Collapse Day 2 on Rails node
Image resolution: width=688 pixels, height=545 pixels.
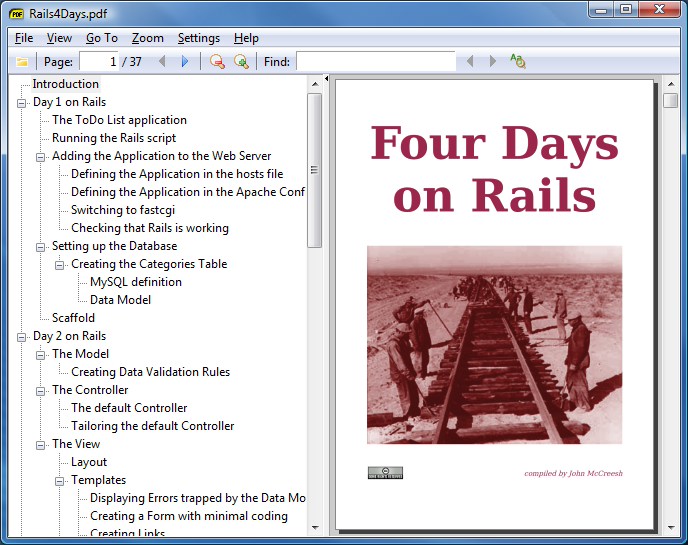[x=21, y=337]
